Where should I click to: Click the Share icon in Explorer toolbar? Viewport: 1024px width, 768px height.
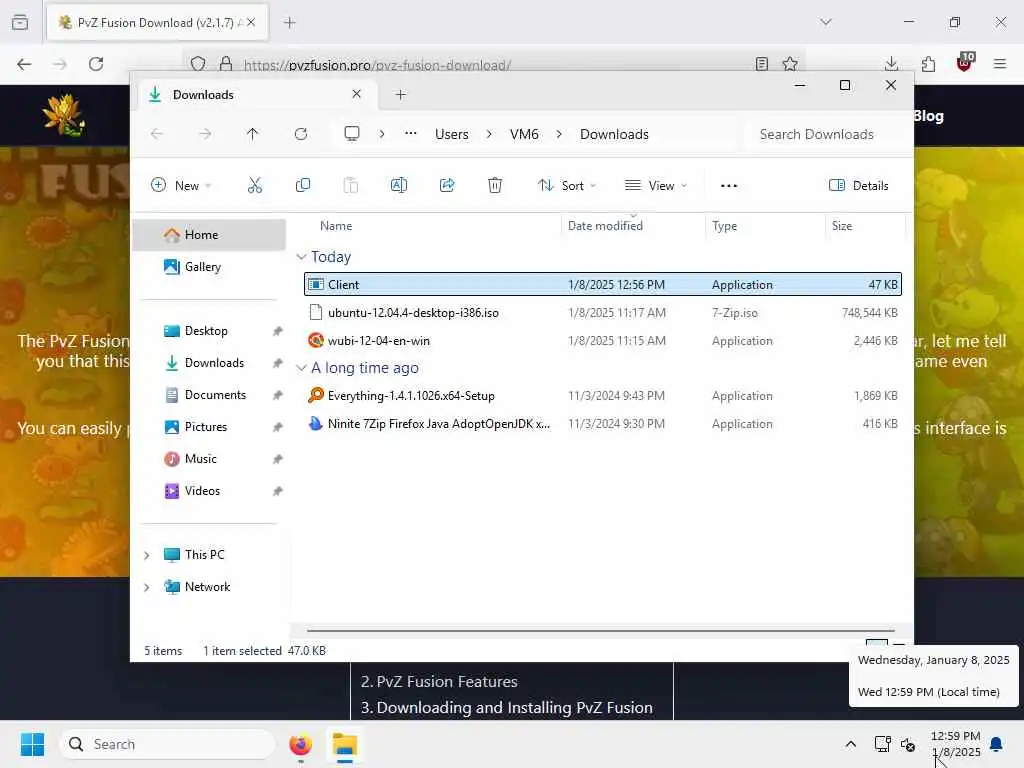click(x=447, y=185)
